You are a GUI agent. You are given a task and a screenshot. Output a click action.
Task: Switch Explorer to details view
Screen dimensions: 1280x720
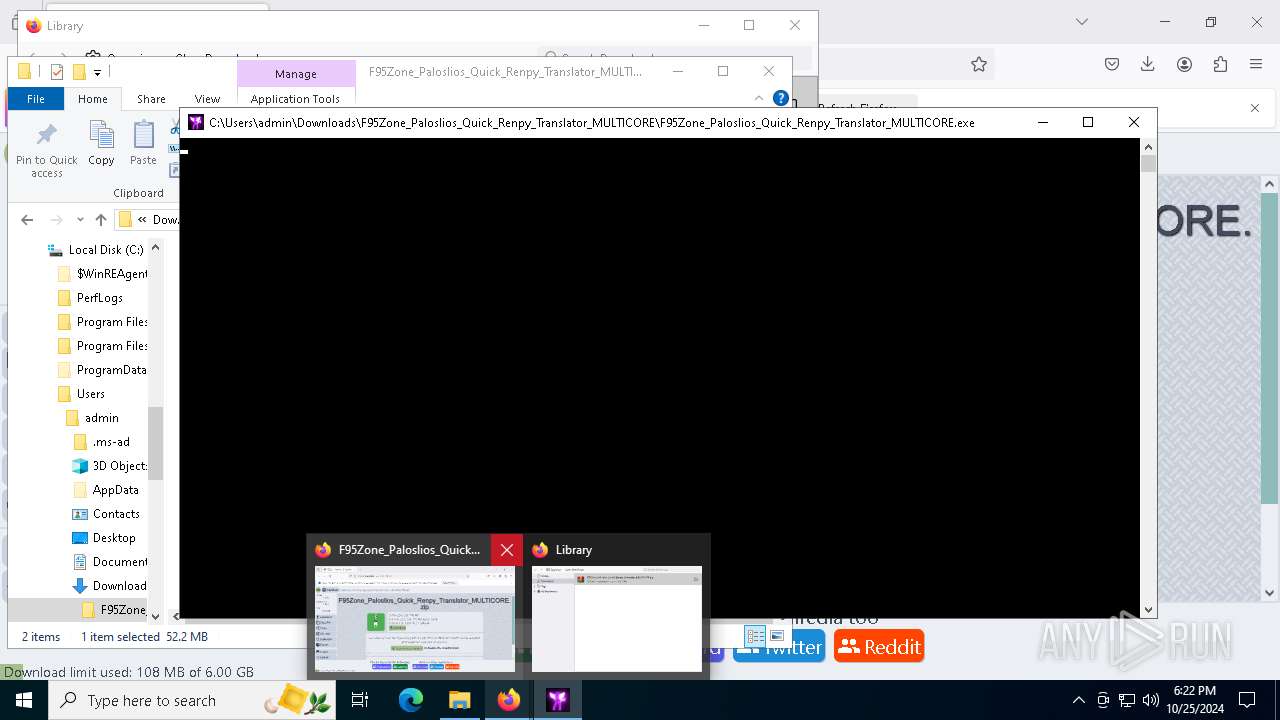[756, 636]
